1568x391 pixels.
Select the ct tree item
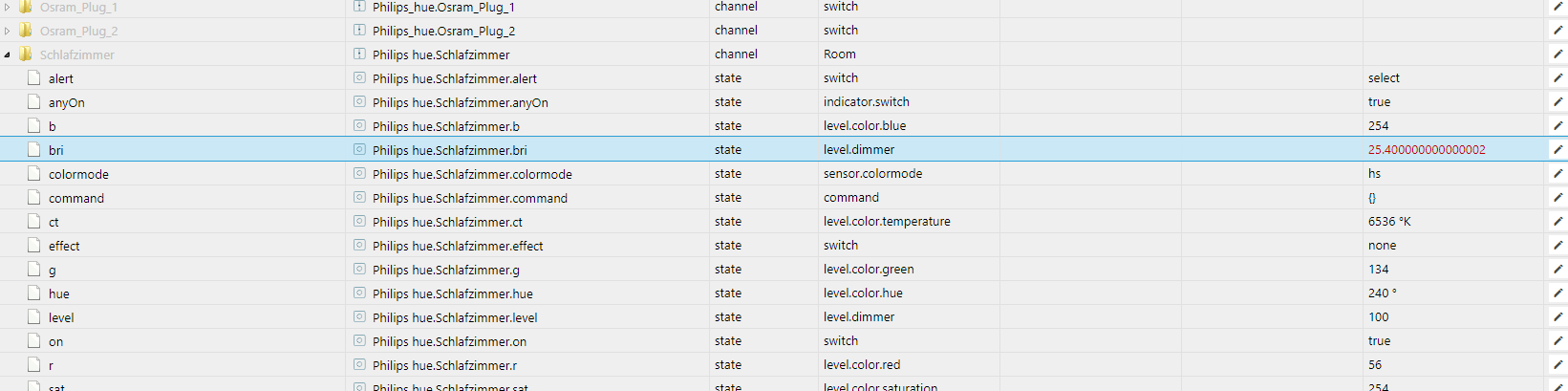click(54, 222)
